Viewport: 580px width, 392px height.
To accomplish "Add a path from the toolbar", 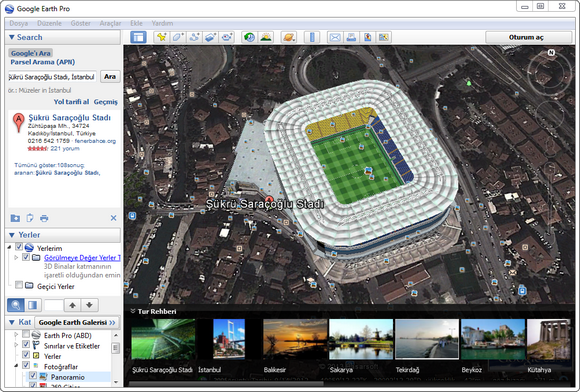I will click(194, 37).
